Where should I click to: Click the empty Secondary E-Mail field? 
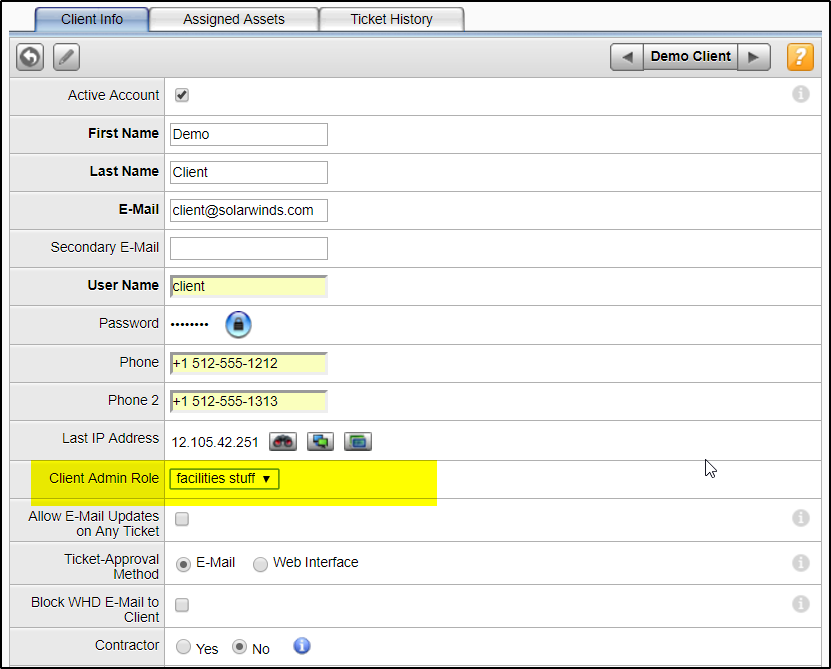249,249
